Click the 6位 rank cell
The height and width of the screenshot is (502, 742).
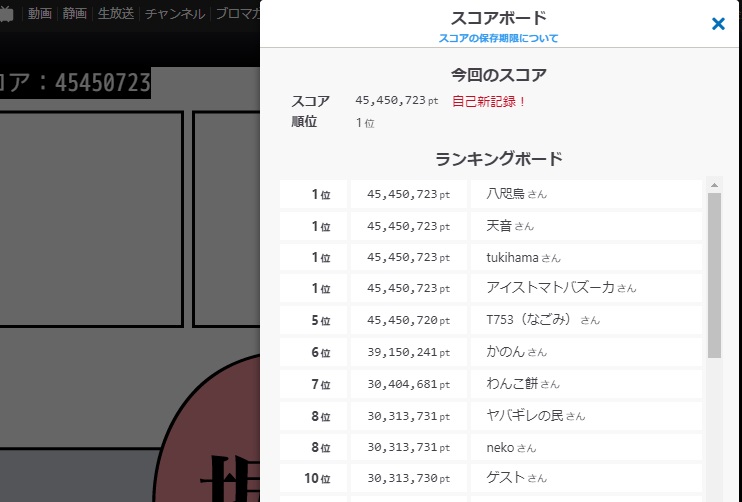[313, 352]
